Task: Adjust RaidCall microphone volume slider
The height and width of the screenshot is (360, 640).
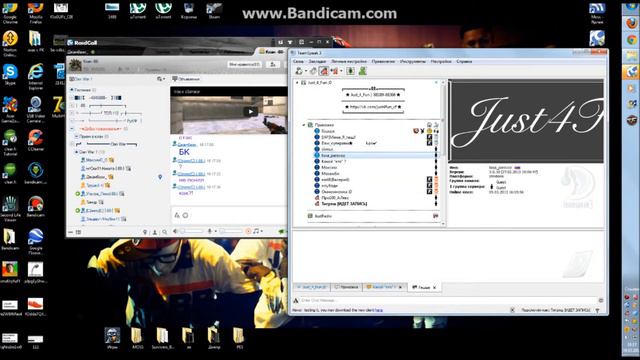Action: [231, 231]
